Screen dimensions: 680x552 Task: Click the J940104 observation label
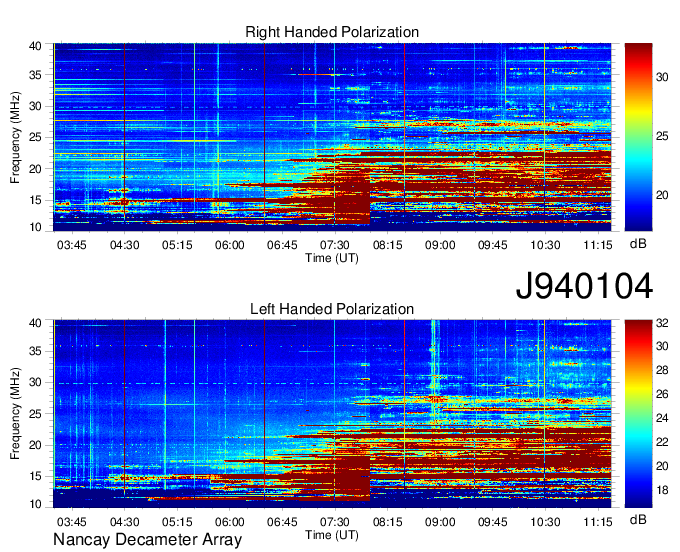(x=584, y=286)
